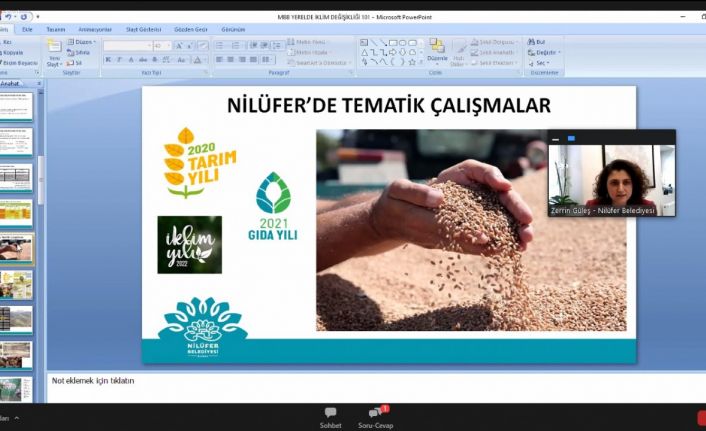This screenshot has width=706, height=431.
Task: Click the undo arrow in quick access toolbar
Action: click(9, 17)
